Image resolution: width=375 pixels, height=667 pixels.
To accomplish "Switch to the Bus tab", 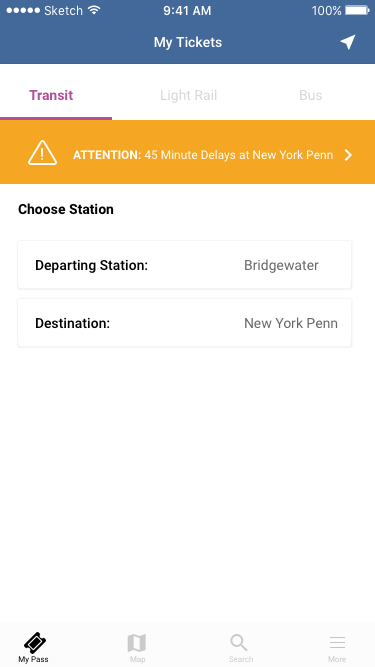I will [x=310, y=95].
